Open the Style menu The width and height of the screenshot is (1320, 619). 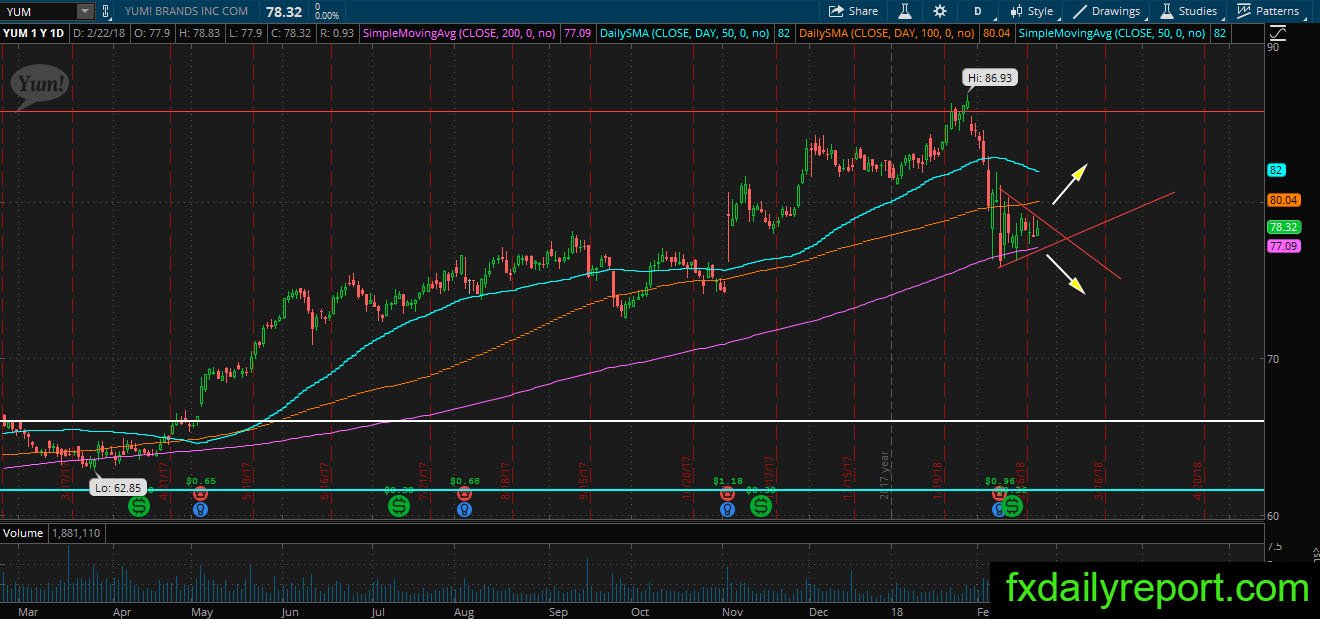pyautogui.click(x=1031, y=11)
